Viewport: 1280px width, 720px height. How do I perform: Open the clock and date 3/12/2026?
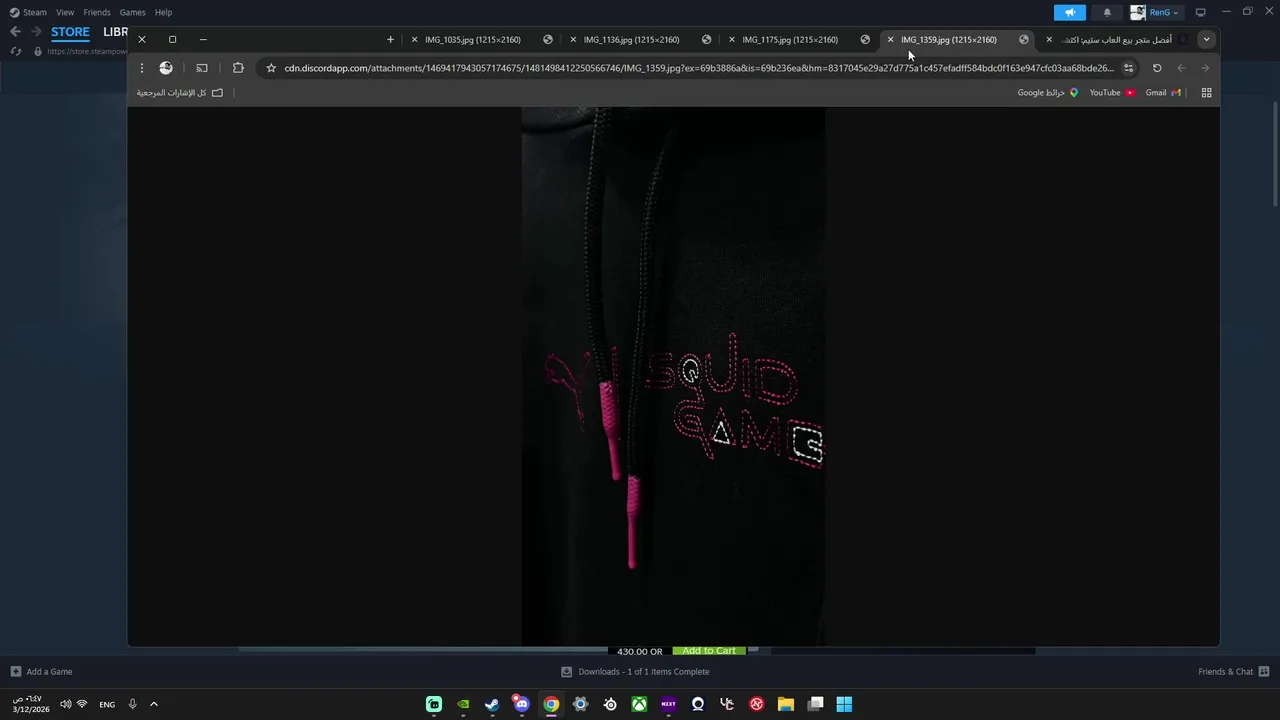click(x=31, y=704)
